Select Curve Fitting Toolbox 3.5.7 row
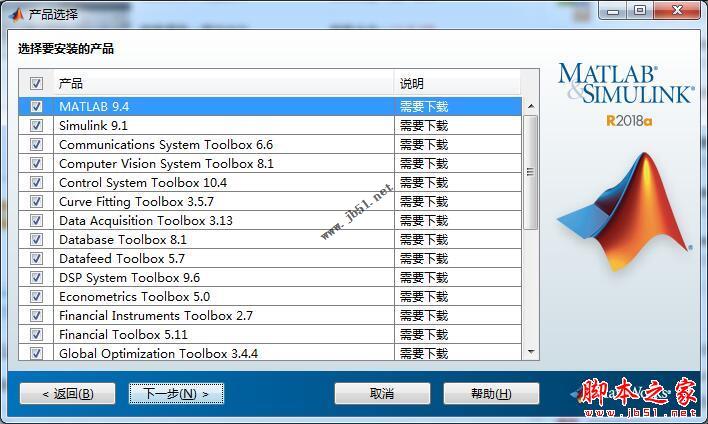The image size is (708, 424). [270, 201]
